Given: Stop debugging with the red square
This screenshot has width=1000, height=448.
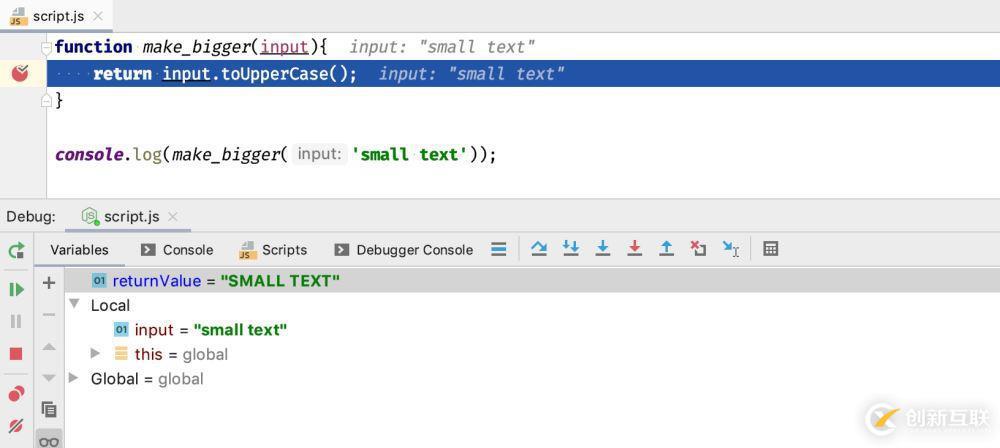Looking at the screenshot, I should click(17, 354).
